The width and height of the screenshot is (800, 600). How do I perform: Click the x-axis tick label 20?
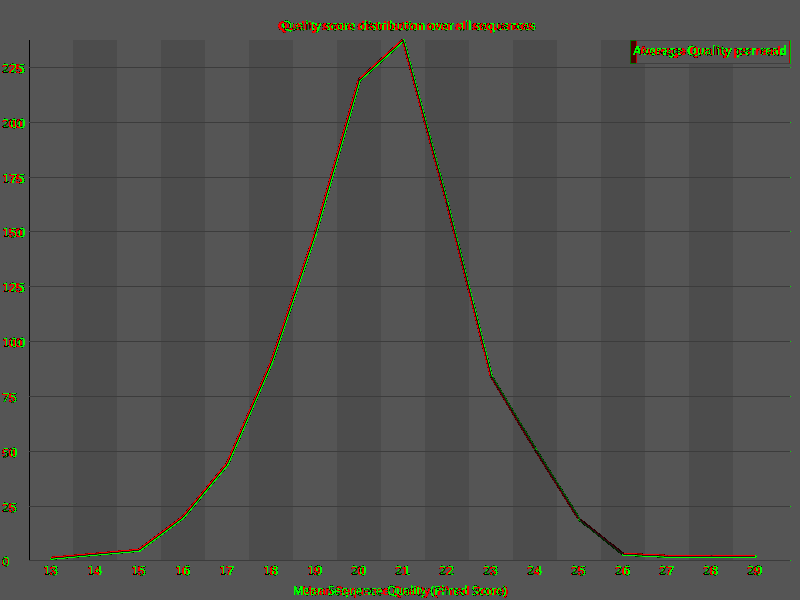point(359,570)
